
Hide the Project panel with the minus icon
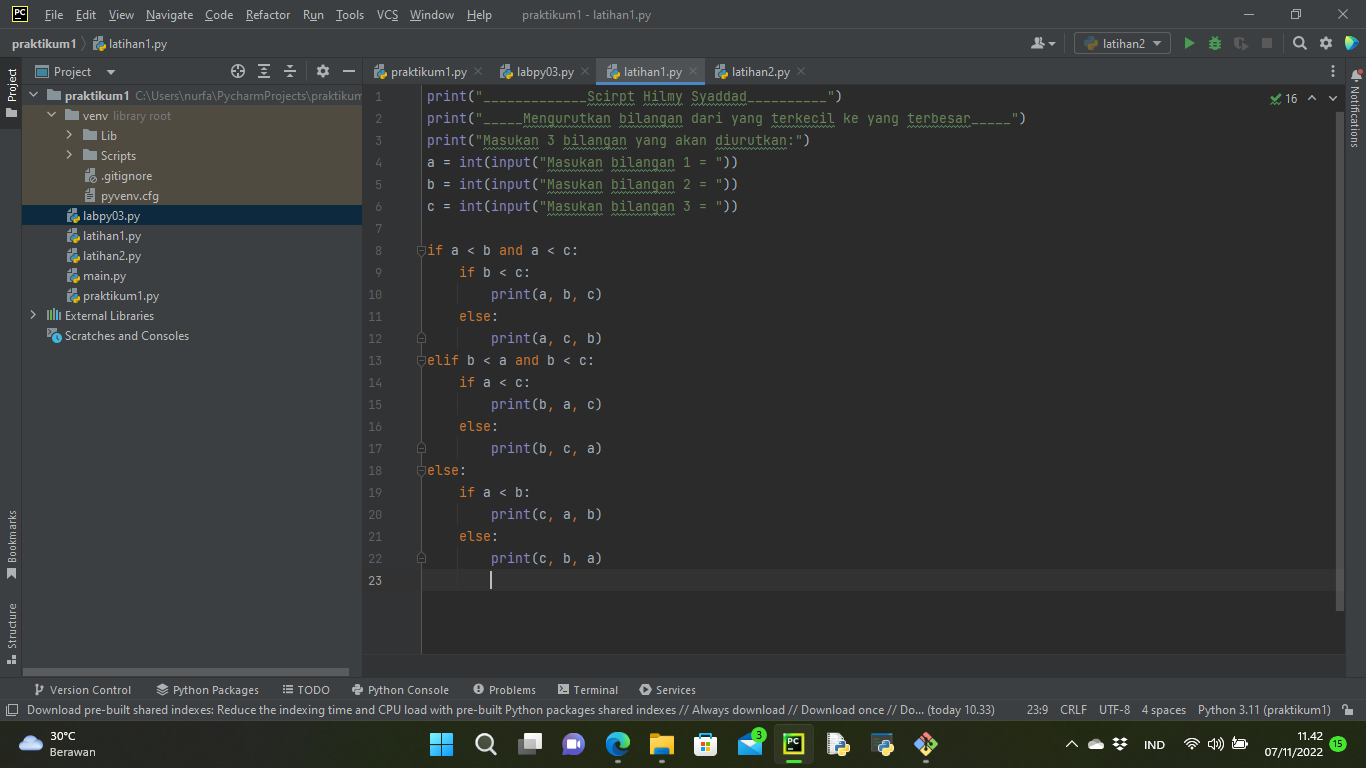(x=347, y=71)
